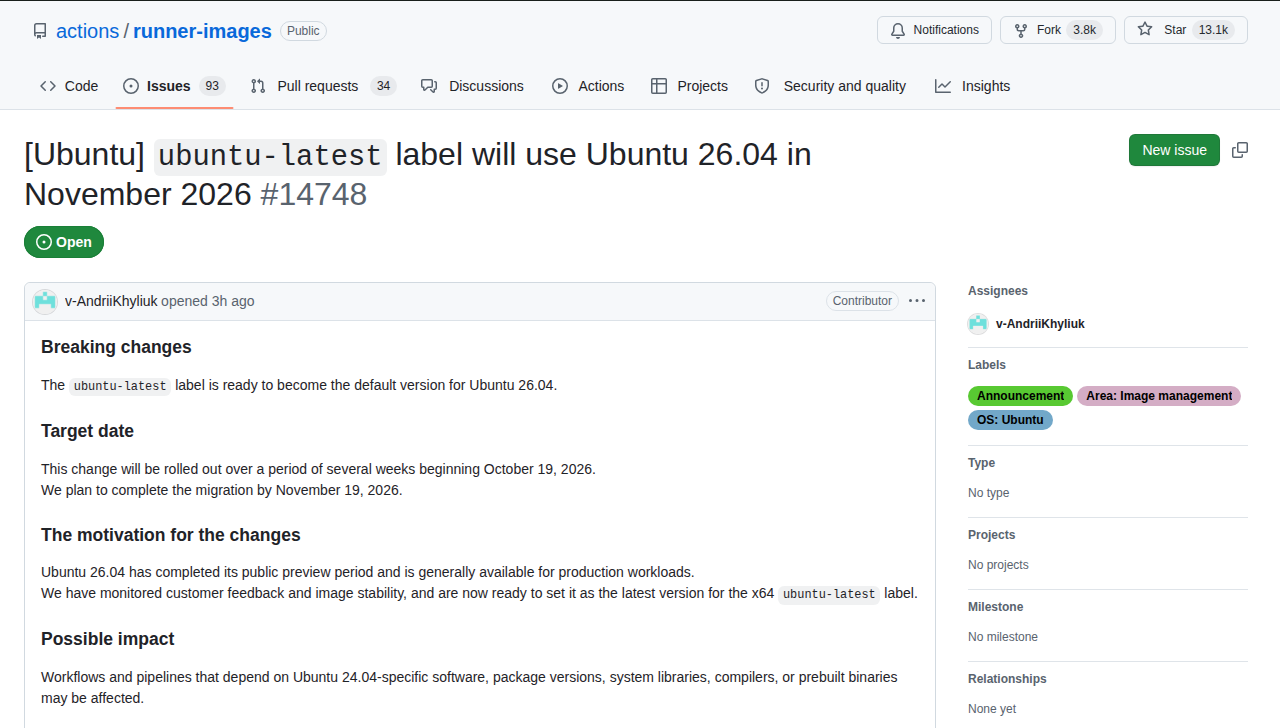Open the Discussions tab

coord(472,86)
